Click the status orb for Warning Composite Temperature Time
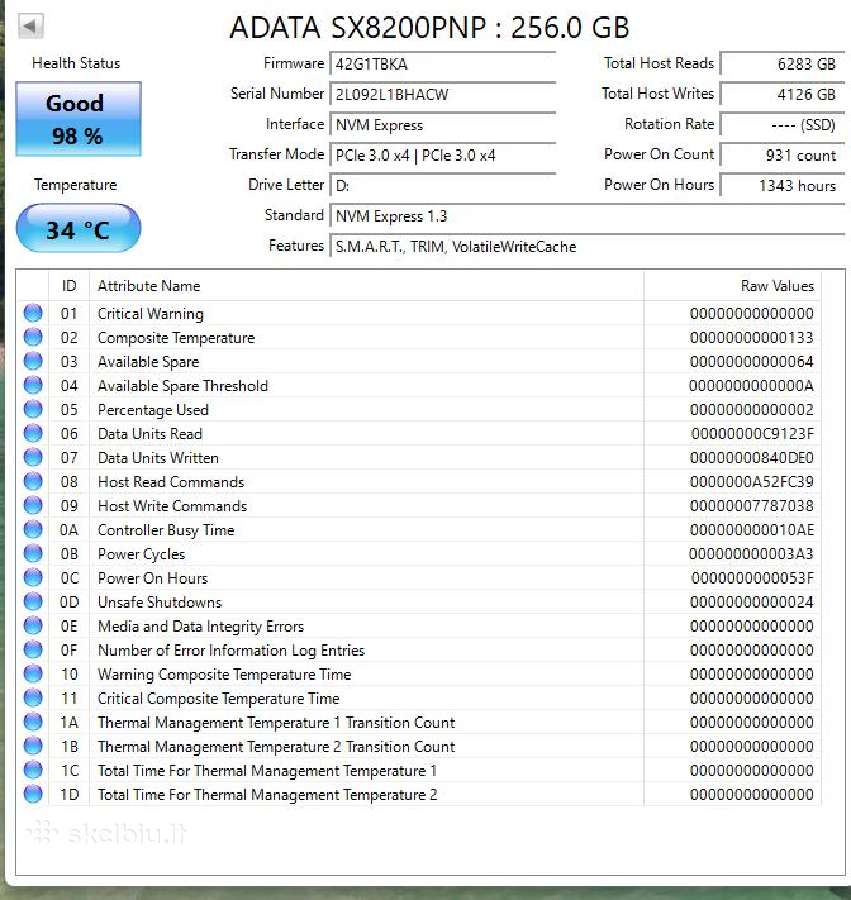 coord(33,674)
